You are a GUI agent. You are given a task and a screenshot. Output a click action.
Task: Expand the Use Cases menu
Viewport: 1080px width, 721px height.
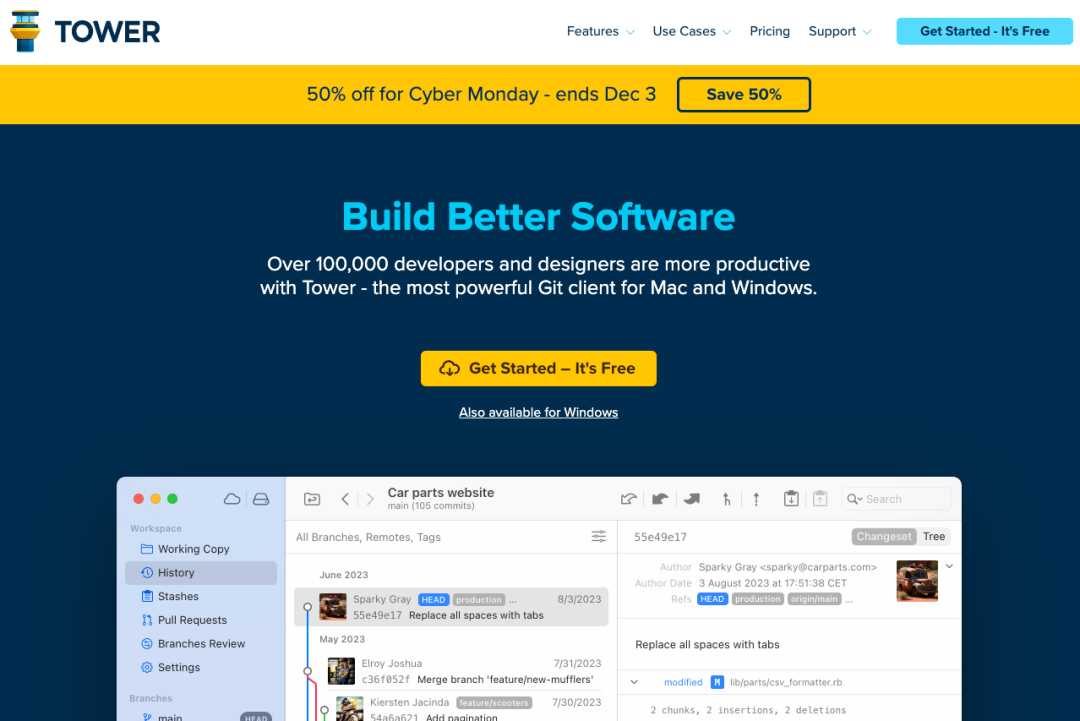click(x=692, y=32)
